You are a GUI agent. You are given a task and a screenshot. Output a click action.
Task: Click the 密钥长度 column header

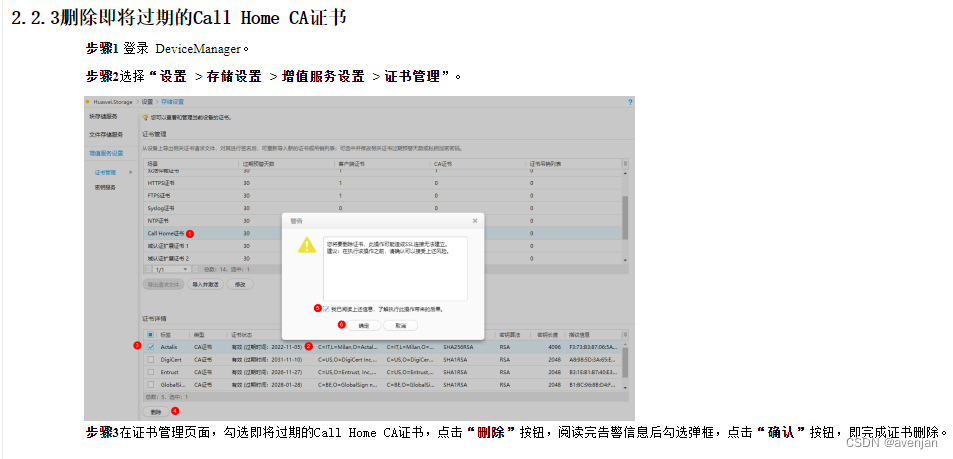click(x=546, y=335)
